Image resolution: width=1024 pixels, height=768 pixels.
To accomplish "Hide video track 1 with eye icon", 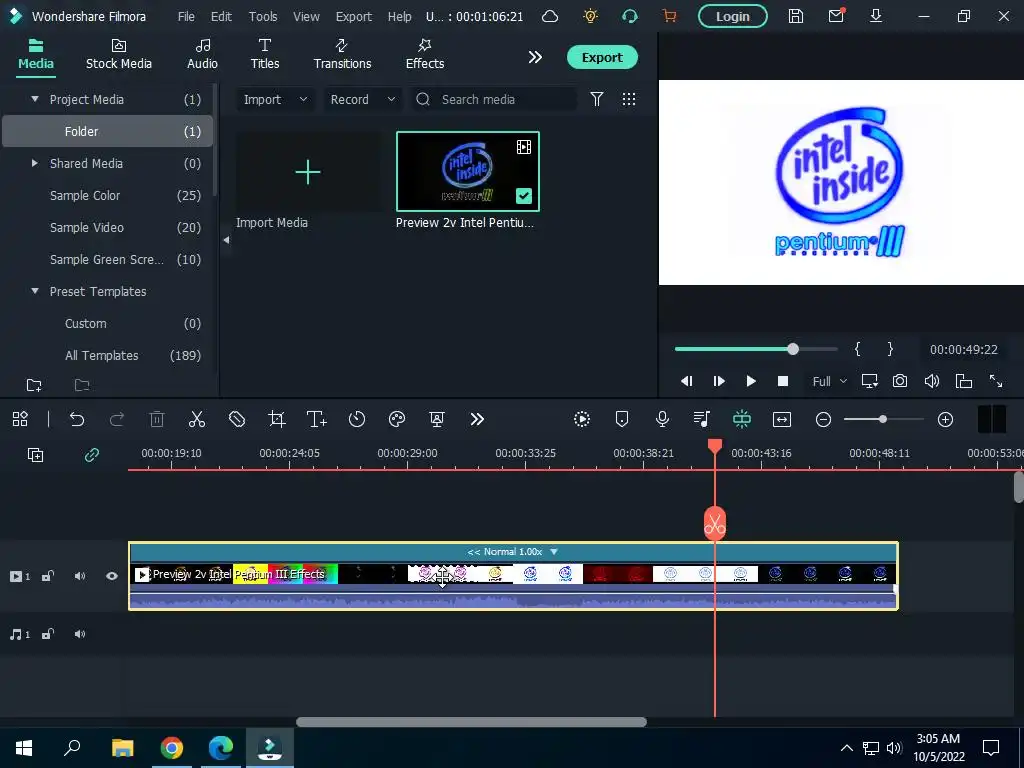I will pyautogui.click(x=112, y=576).
